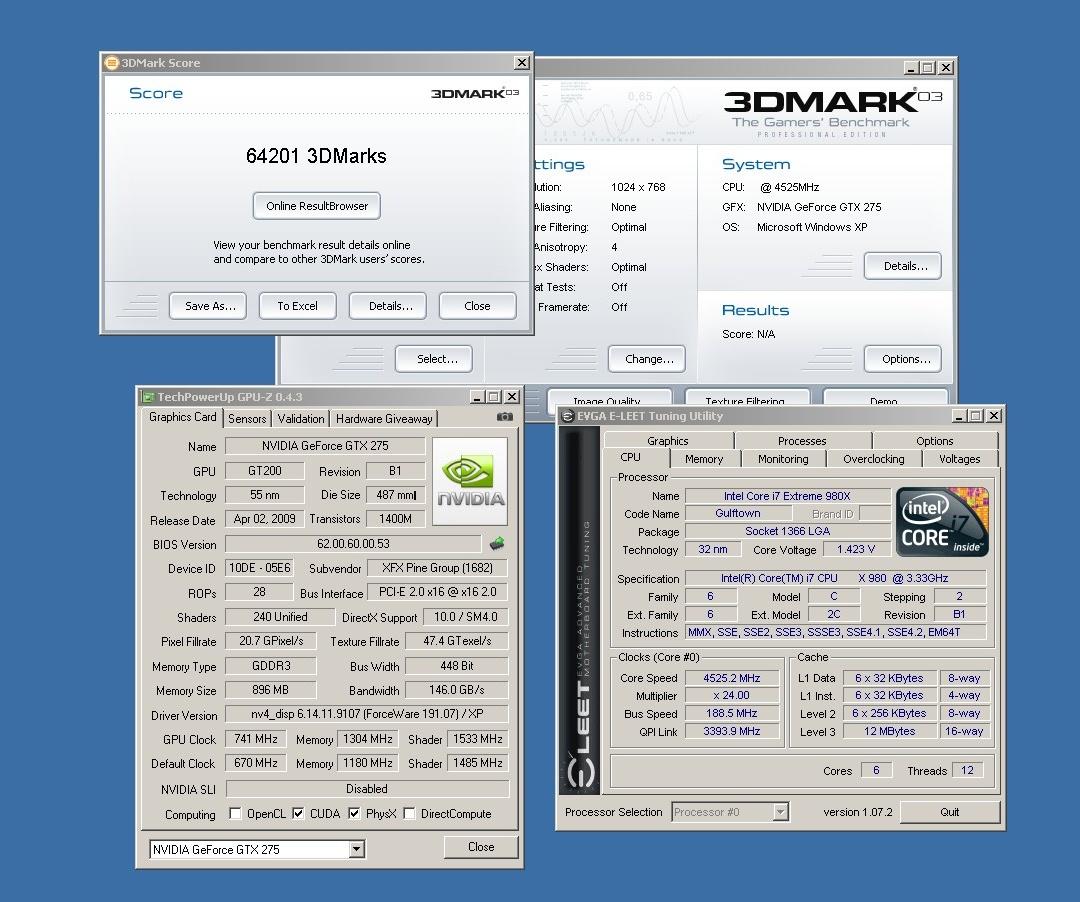Image resolution: width=1080 pixels, height=902 pixels.
Task: Click the Texture Filtering button
Action: (x=747, y=399)
